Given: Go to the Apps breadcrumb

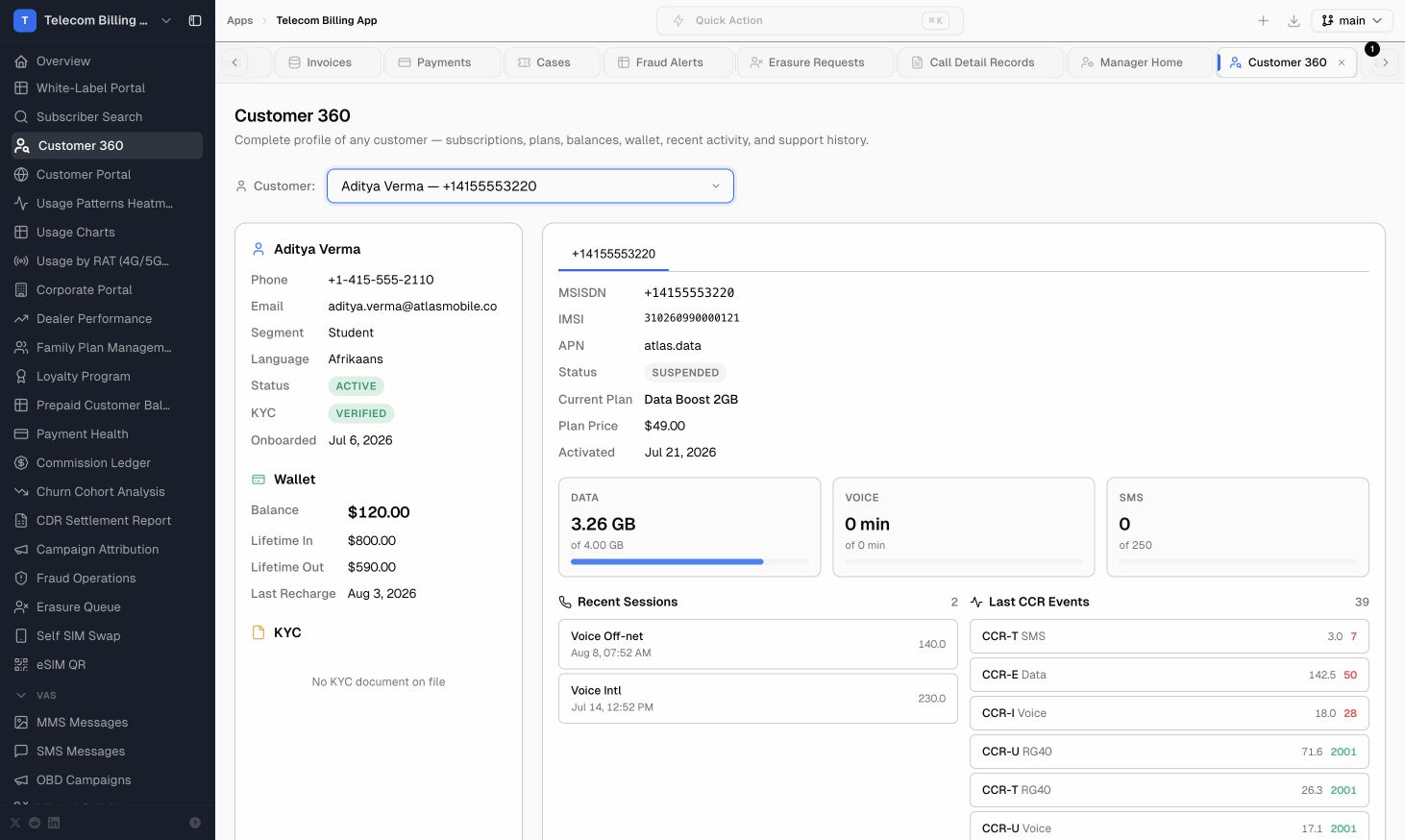Looking at the screenshot, I should (x=239, y=20).
